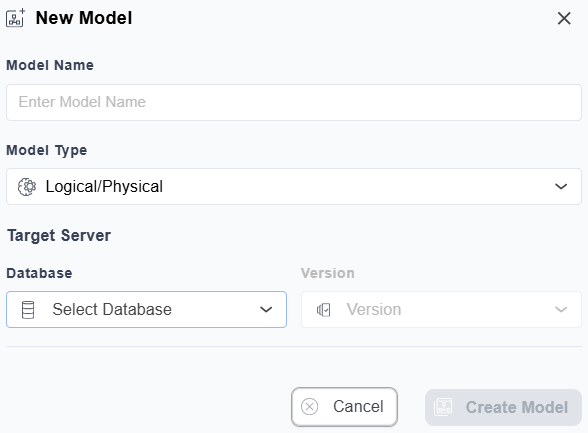This screenshot has height=433, width=588.
Task: Cancel the new model creation
Action: tap(344, 407)
